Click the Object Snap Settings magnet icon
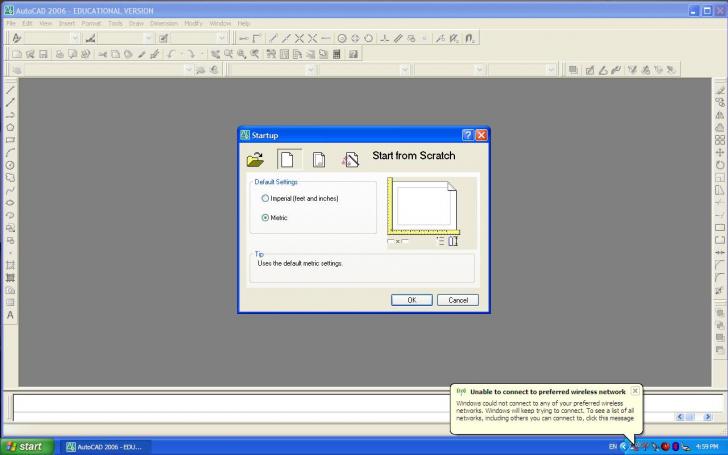 (x=469, y=39)
